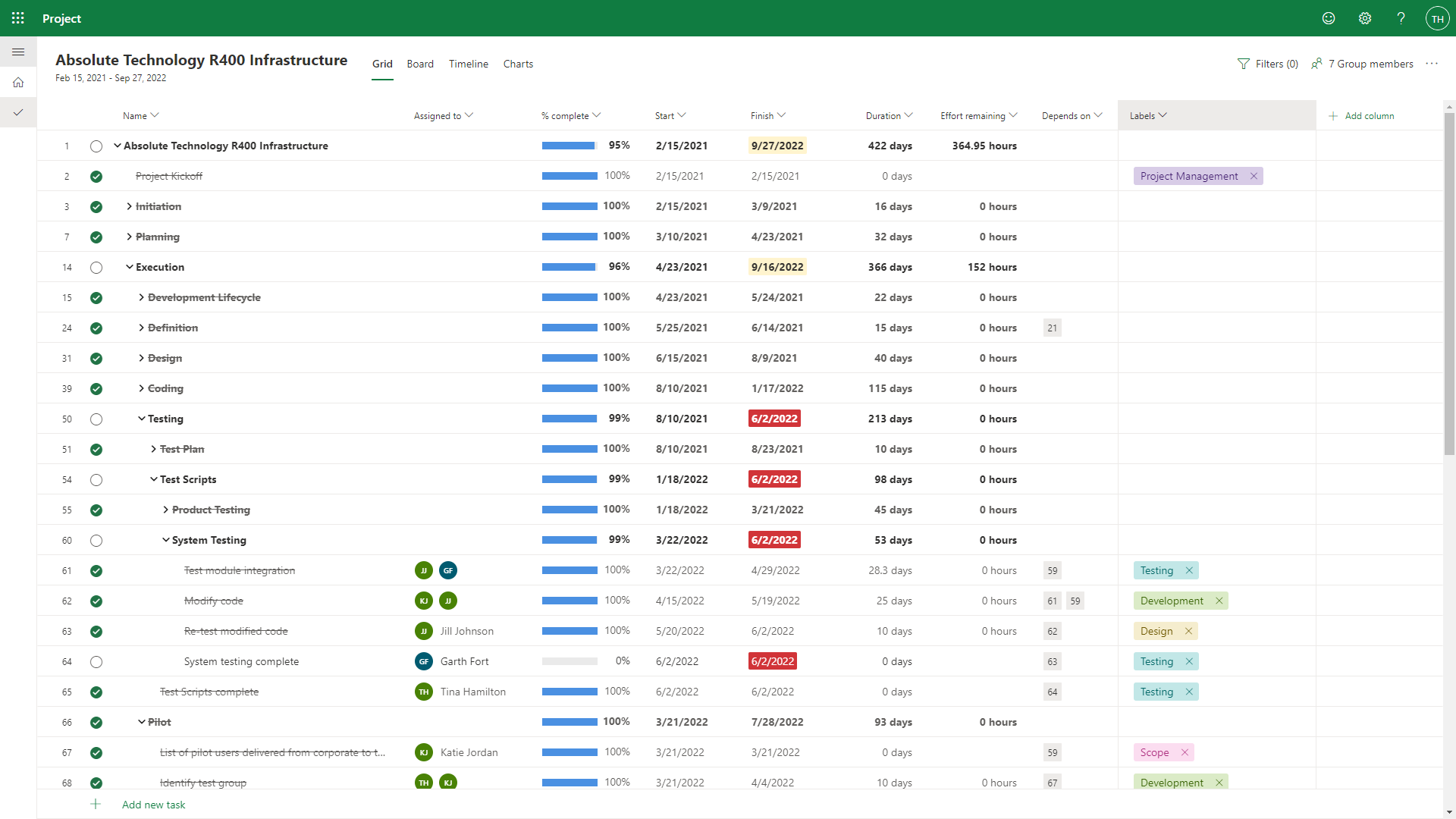Click the Charts tab
The height and width of the screenshot is (819, 1456).
517,64
